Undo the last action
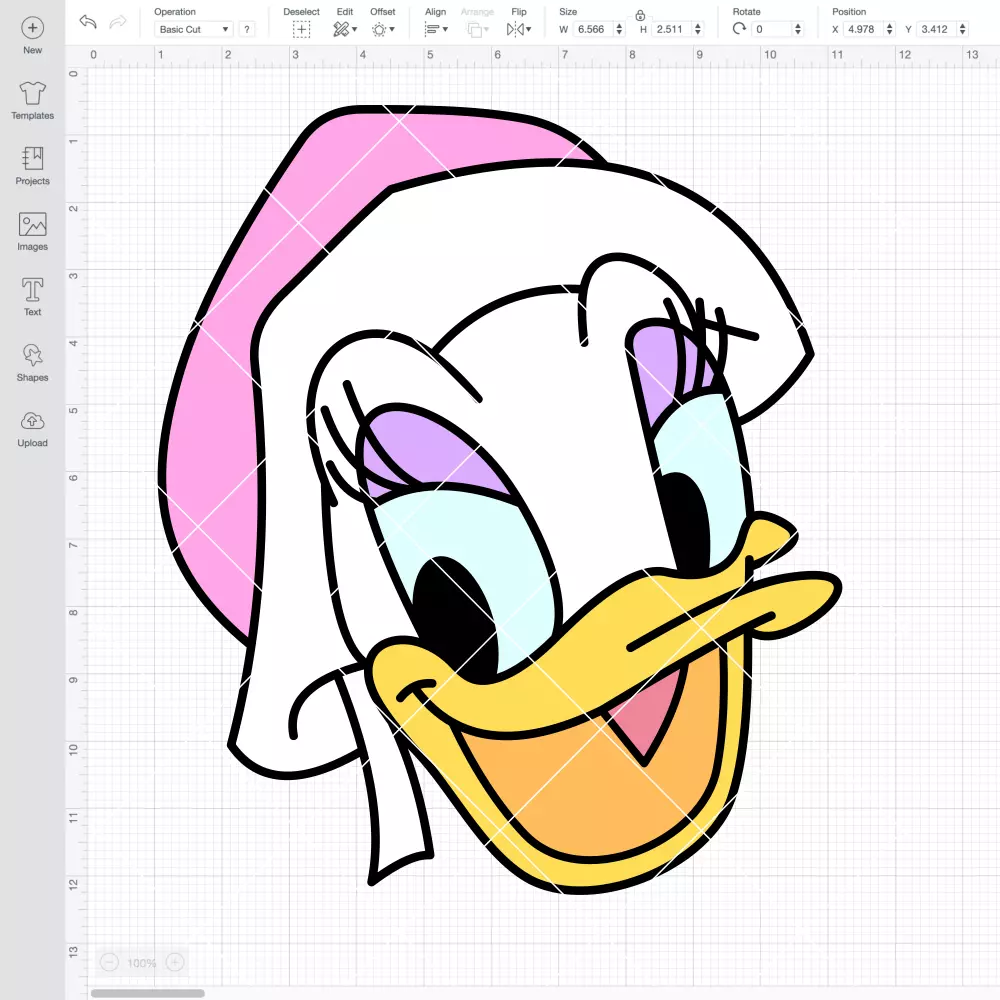 [x=88, y=22]
